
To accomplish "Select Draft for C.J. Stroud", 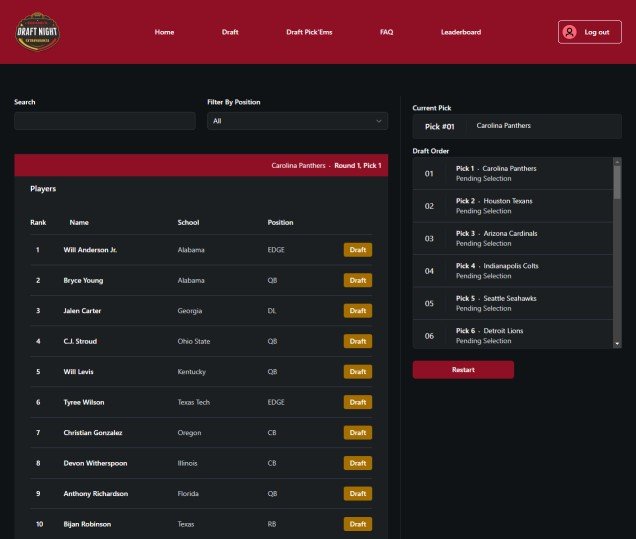I will (358, 341).
